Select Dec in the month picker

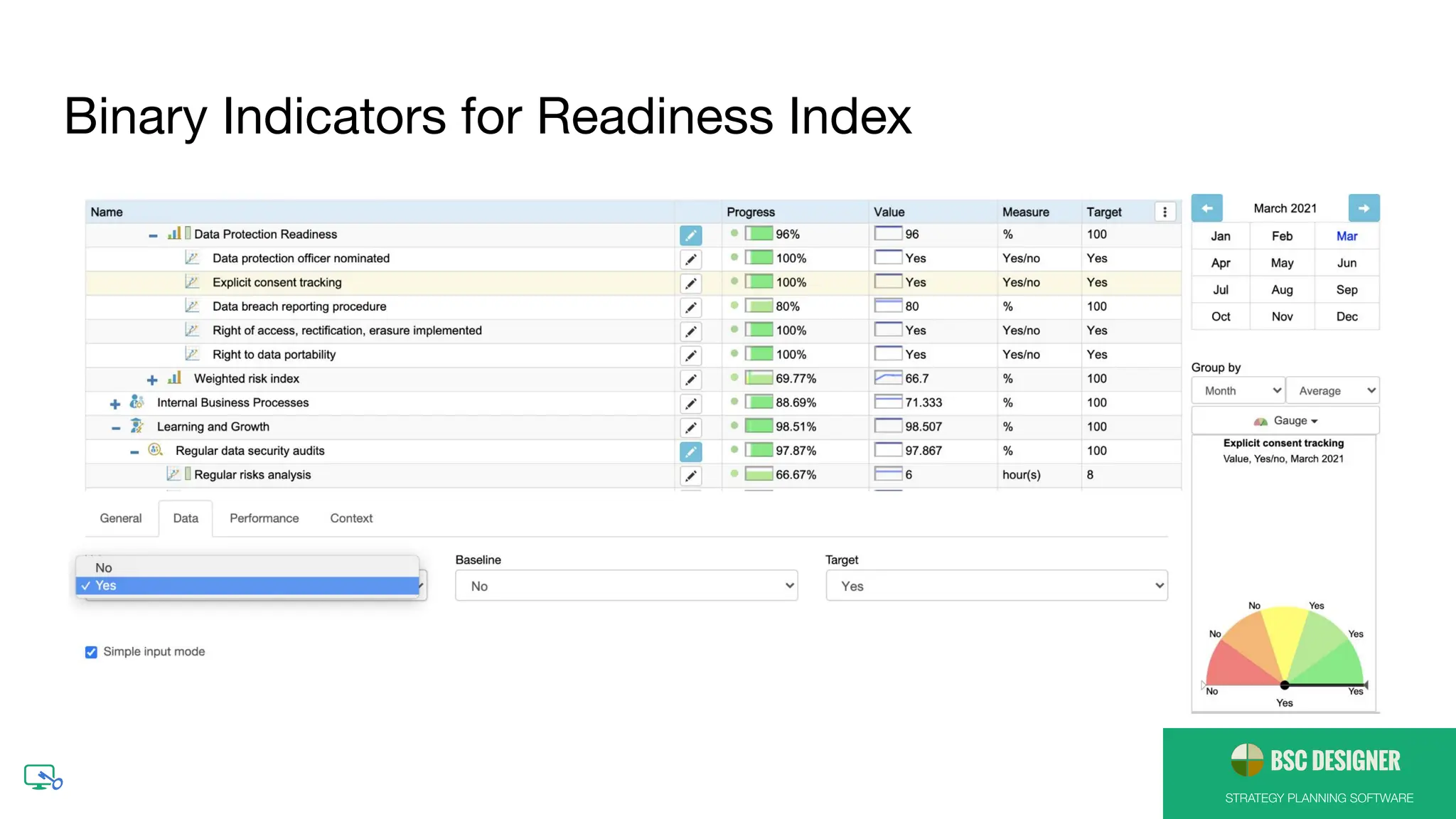pos(1347,316)
